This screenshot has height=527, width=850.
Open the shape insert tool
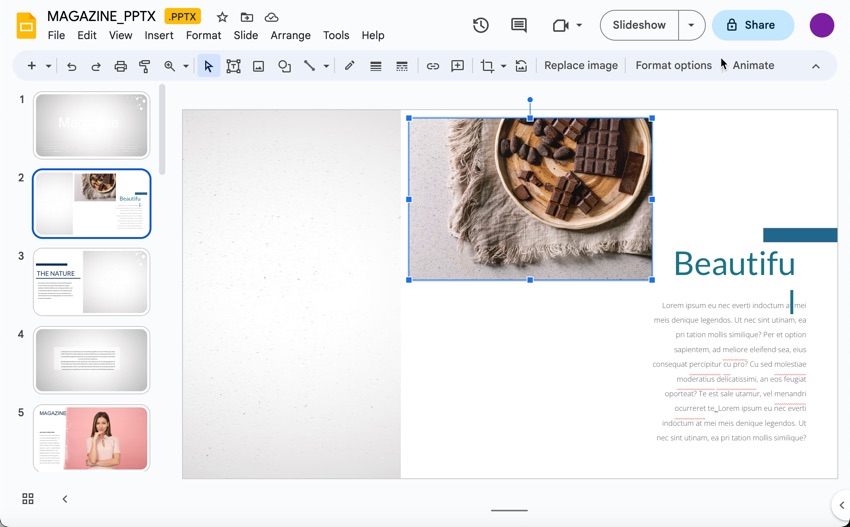[x=284, y=66]
